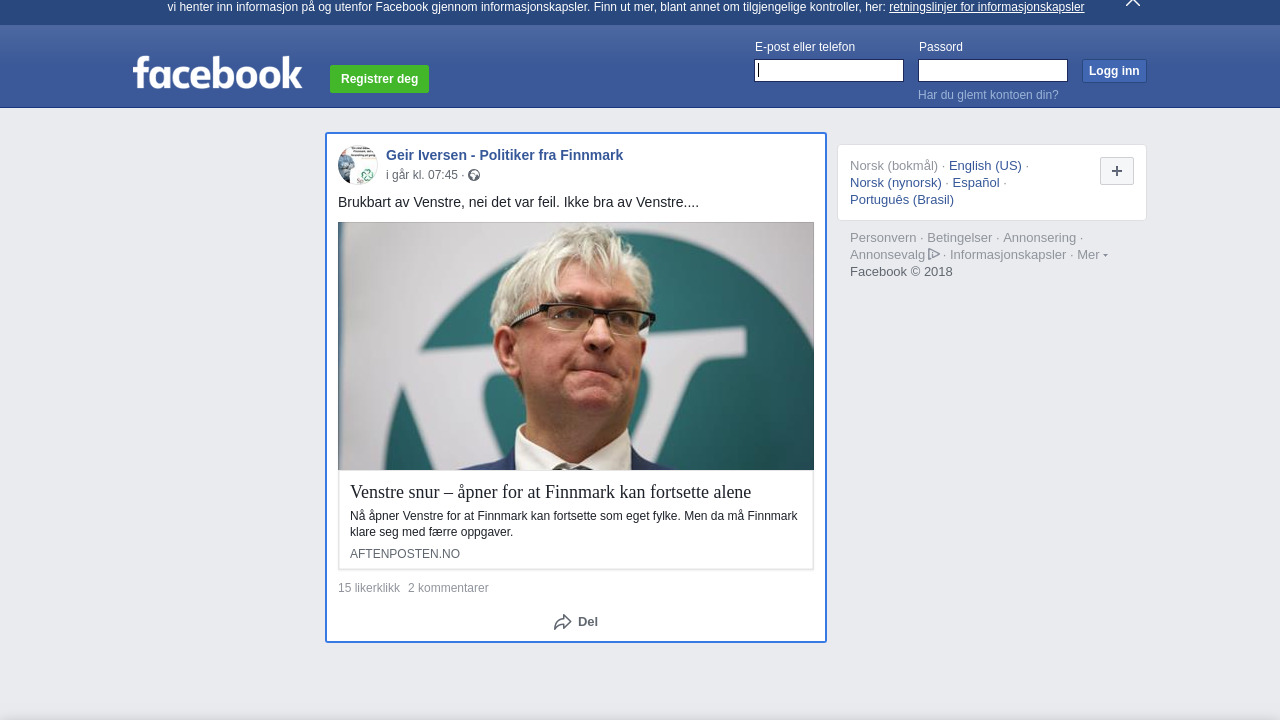1280x720 pixels.
Task: Open Geir Iversen's profile picture
Action: point(357,165)
